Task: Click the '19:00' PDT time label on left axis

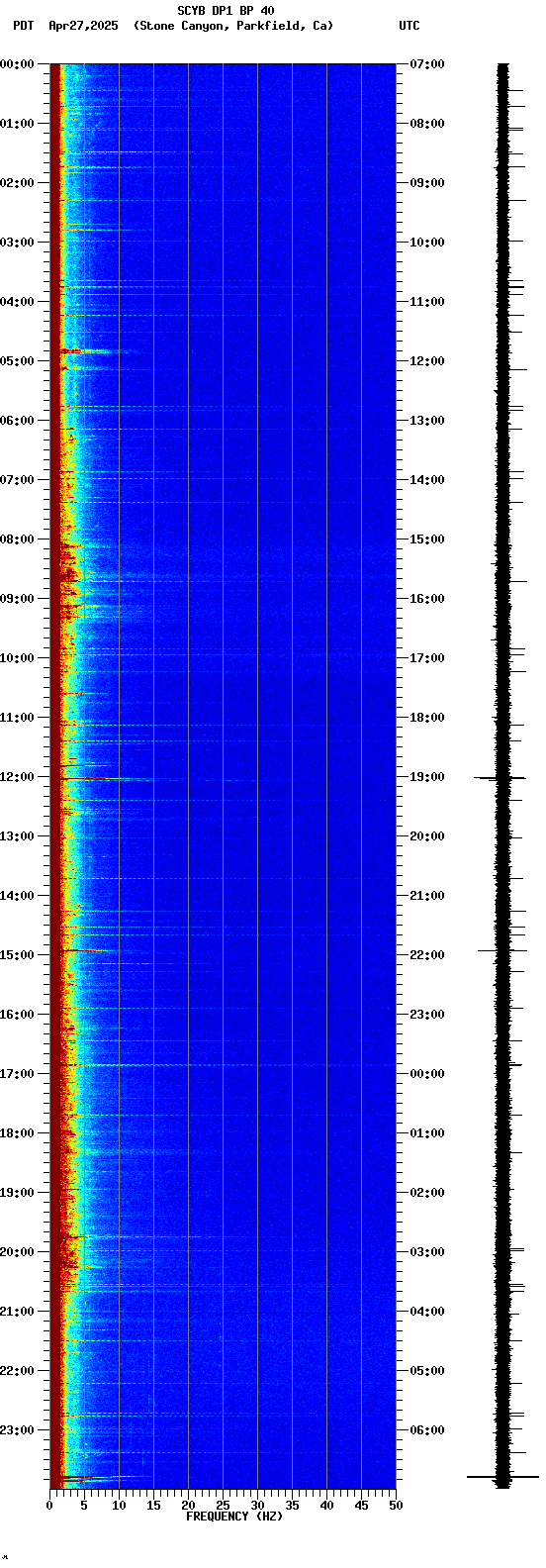Action: coord(17,1193)
